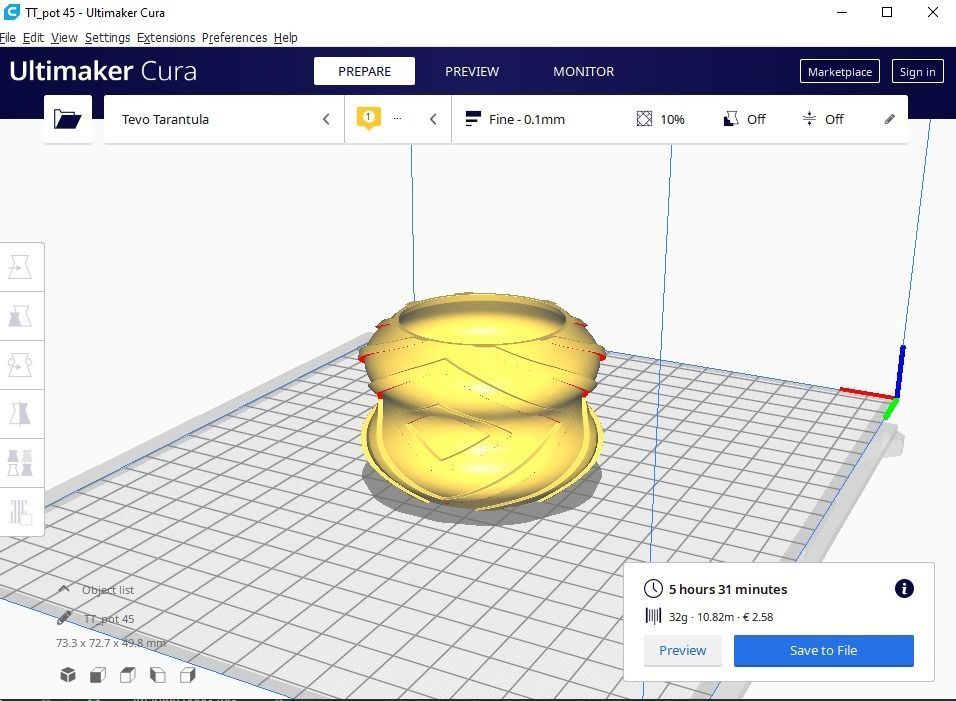956x701 pixels.
Task: Expand the material configuration chevron
Action: (433, 119)
